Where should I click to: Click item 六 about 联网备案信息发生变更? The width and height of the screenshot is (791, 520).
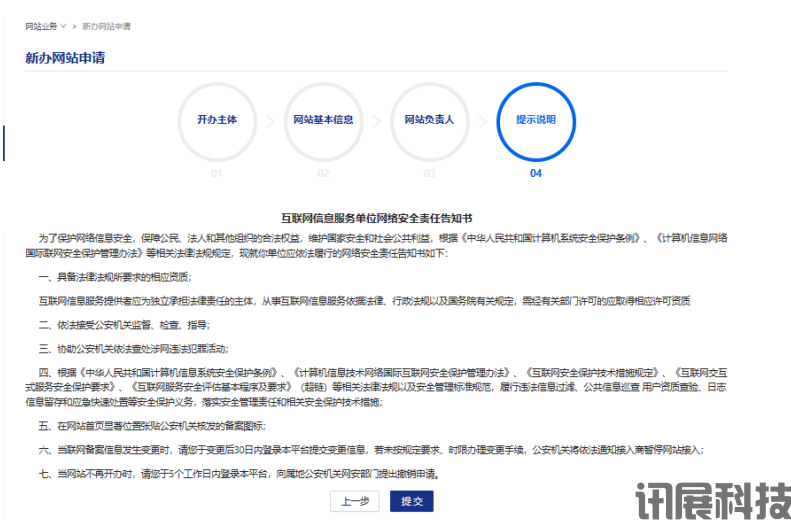[x=371, y=449]
